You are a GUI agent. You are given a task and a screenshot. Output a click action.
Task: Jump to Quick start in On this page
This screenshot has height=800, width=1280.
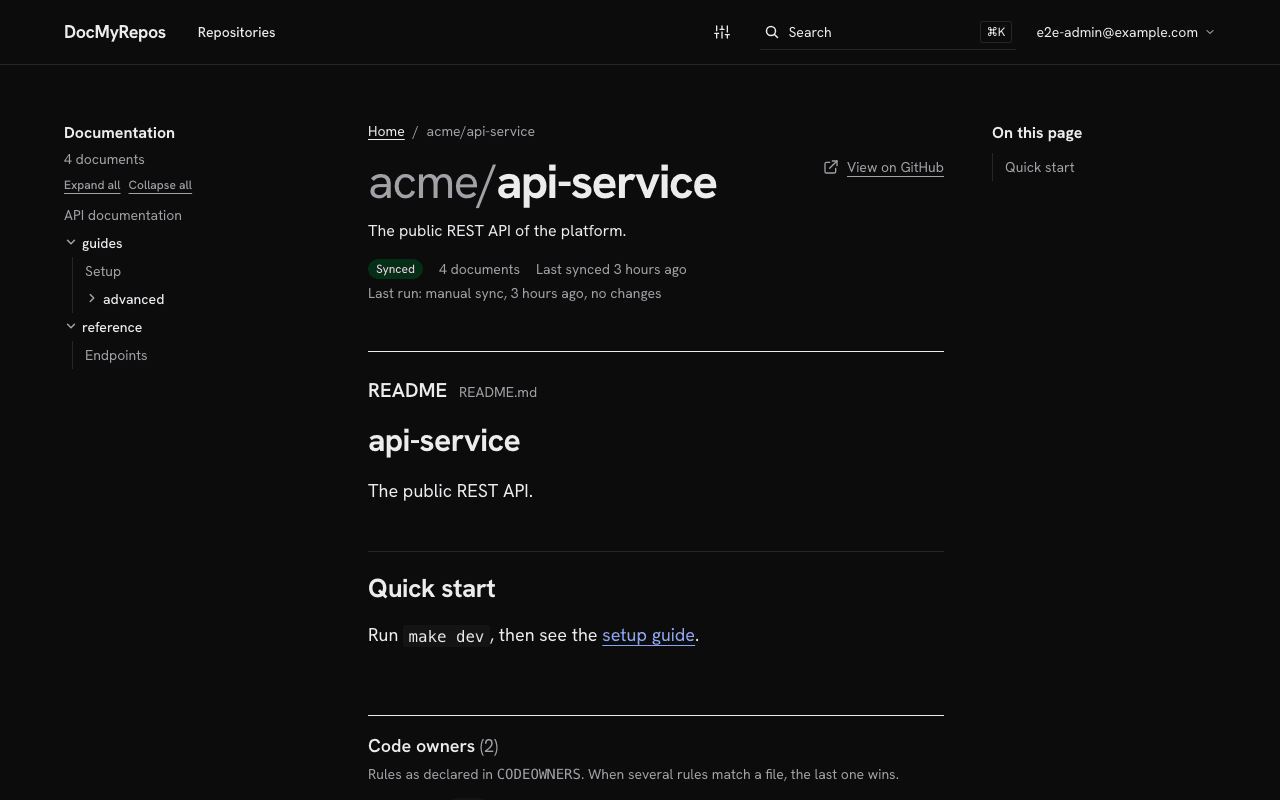[1039, 167]
